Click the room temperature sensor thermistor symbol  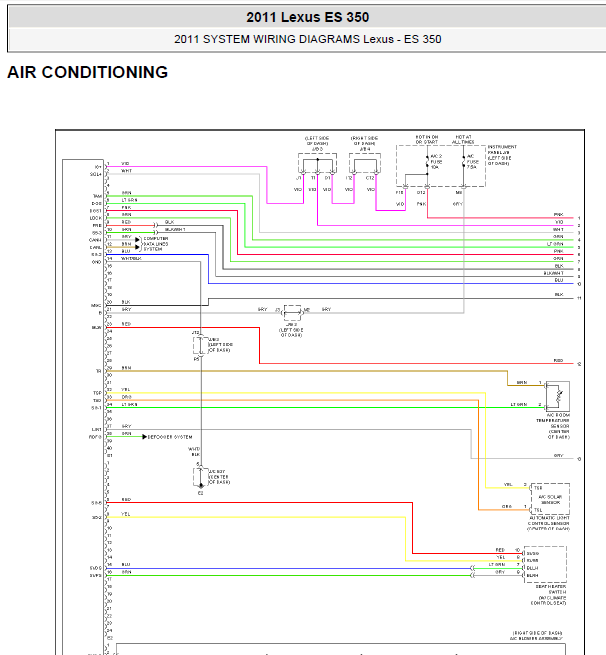pos(558,396)
